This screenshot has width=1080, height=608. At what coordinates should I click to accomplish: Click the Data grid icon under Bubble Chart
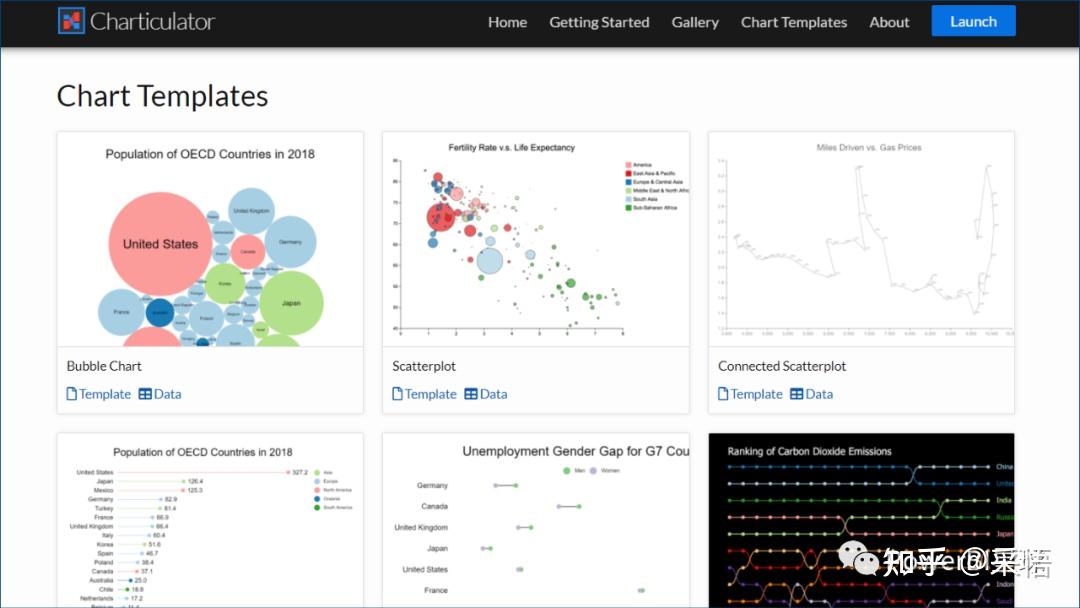146,394
